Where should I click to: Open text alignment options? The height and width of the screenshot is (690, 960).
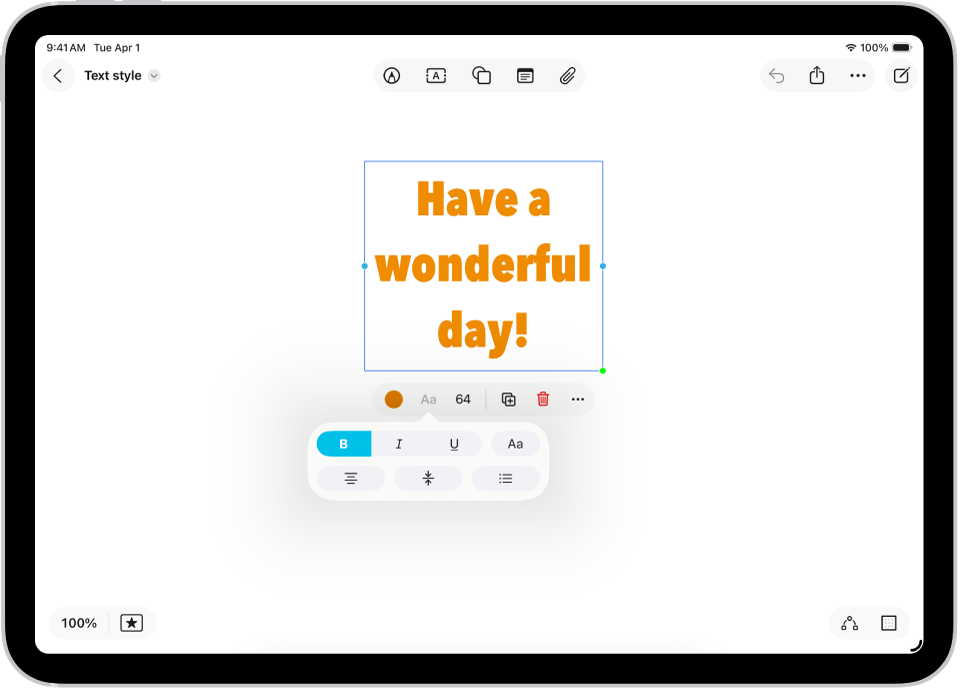(349, 478)
